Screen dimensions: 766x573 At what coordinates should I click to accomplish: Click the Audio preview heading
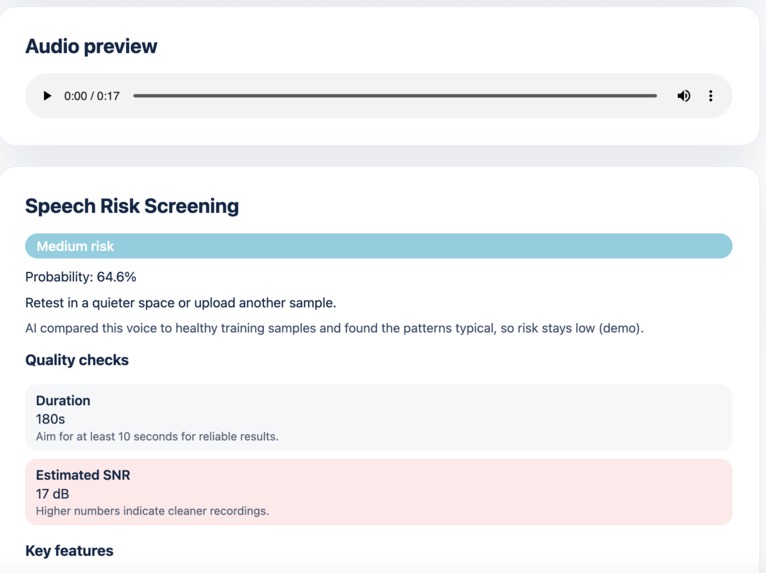[x=91, y=46]
